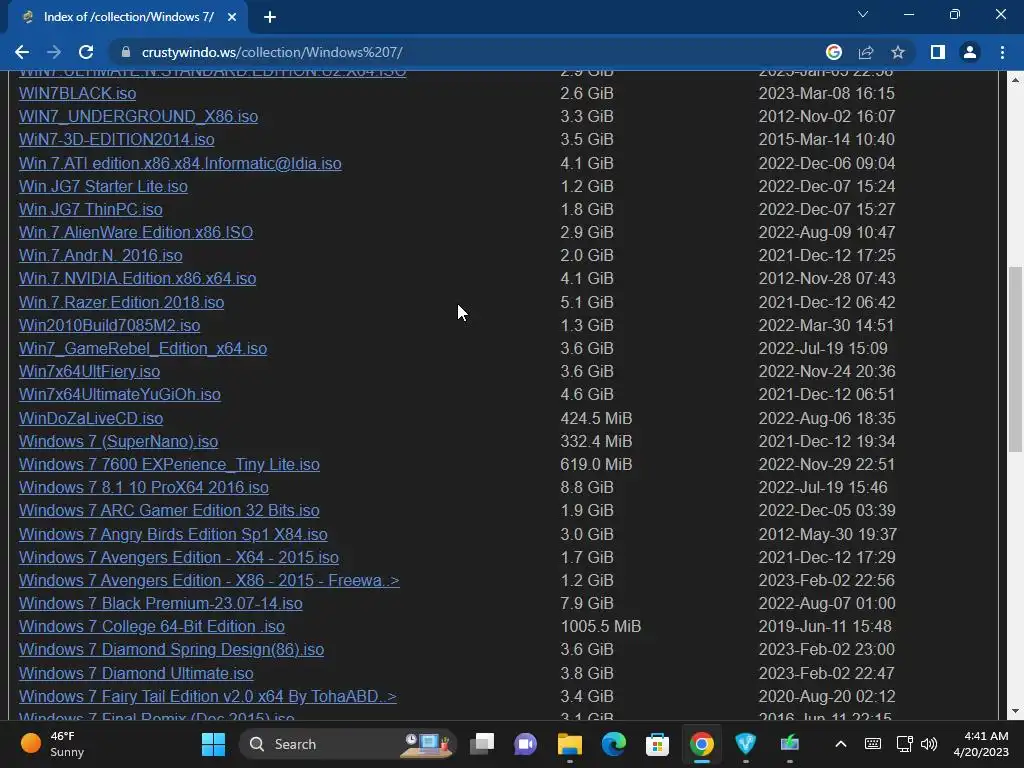Close the Index of /collection tab
Image resolution: width=1024 pixels, height=768 pixels.
(x=232, y=17)
